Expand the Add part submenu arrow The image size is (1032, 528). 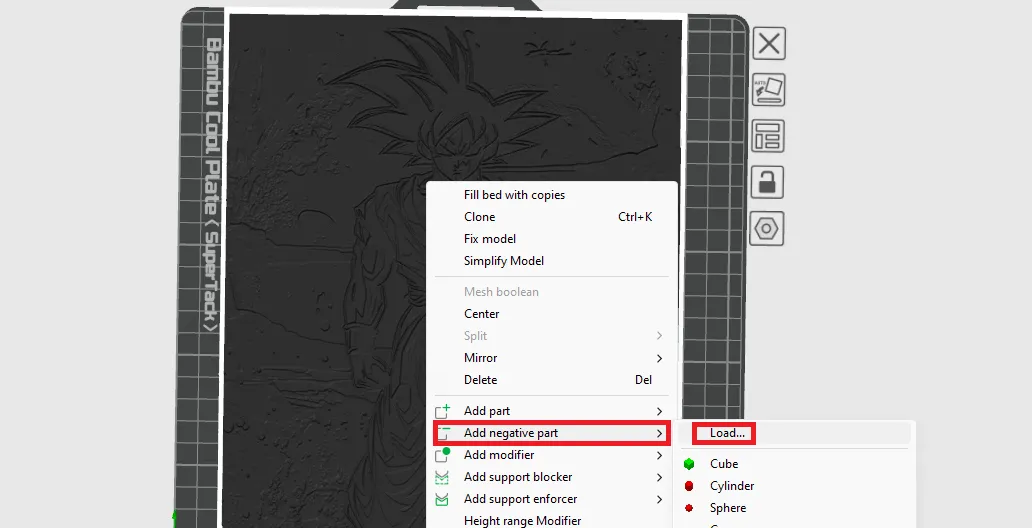pos(659,411)
